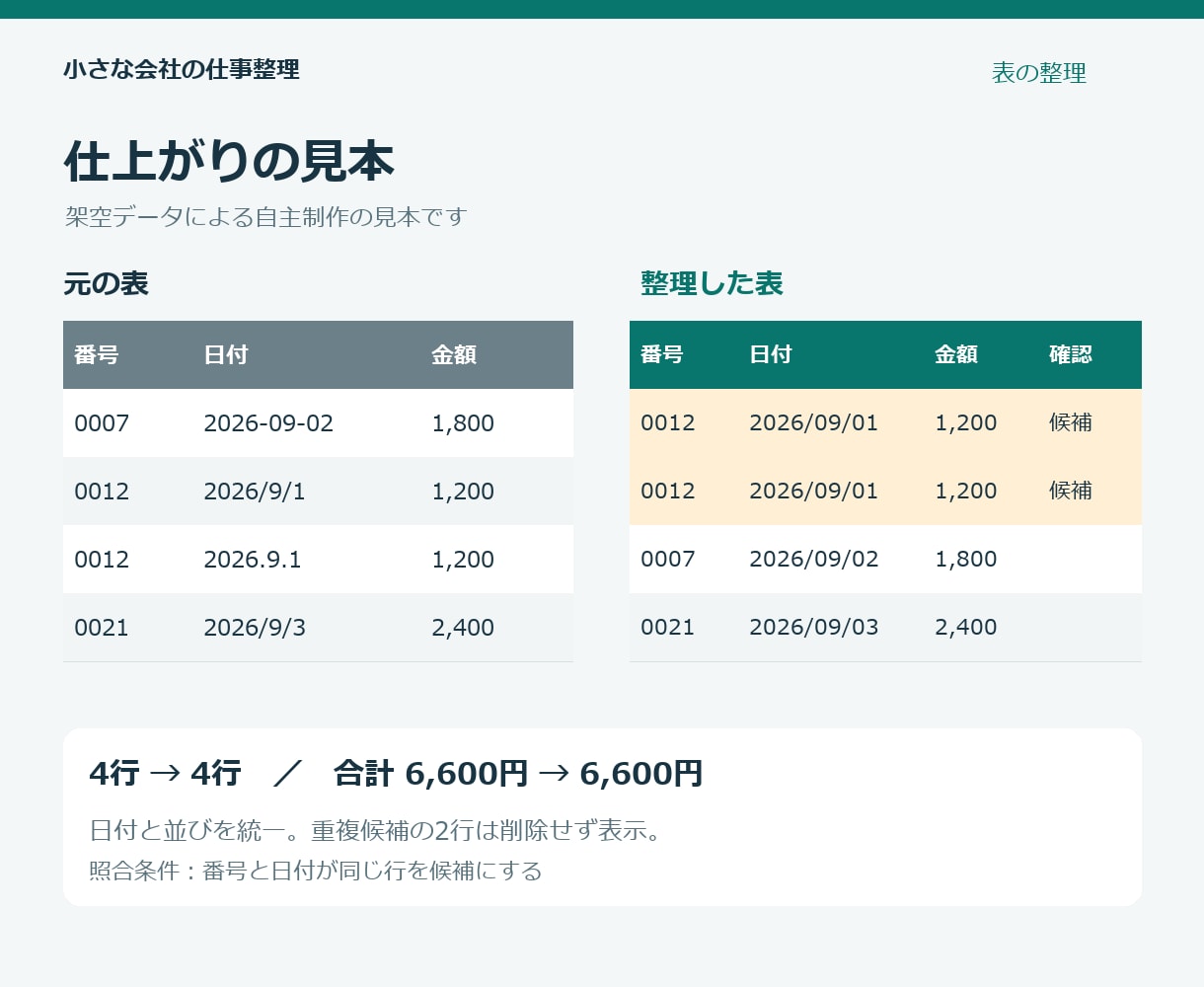Screen dimensions: 1204x987
Task: Click 1,800 in the 整理した表
Action: pos(966,560)
